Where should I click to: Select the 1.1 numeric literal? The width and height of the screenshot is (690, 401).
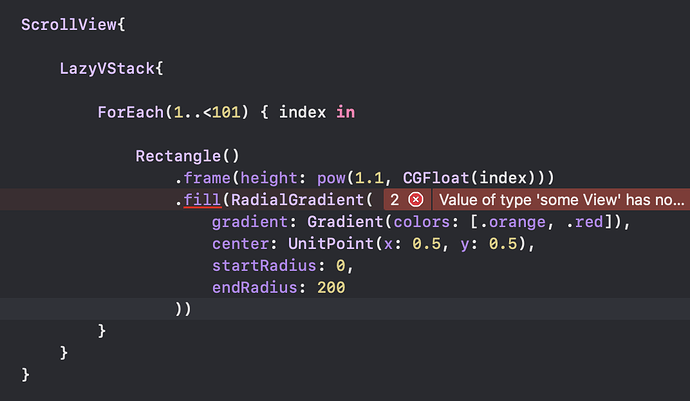369,178
